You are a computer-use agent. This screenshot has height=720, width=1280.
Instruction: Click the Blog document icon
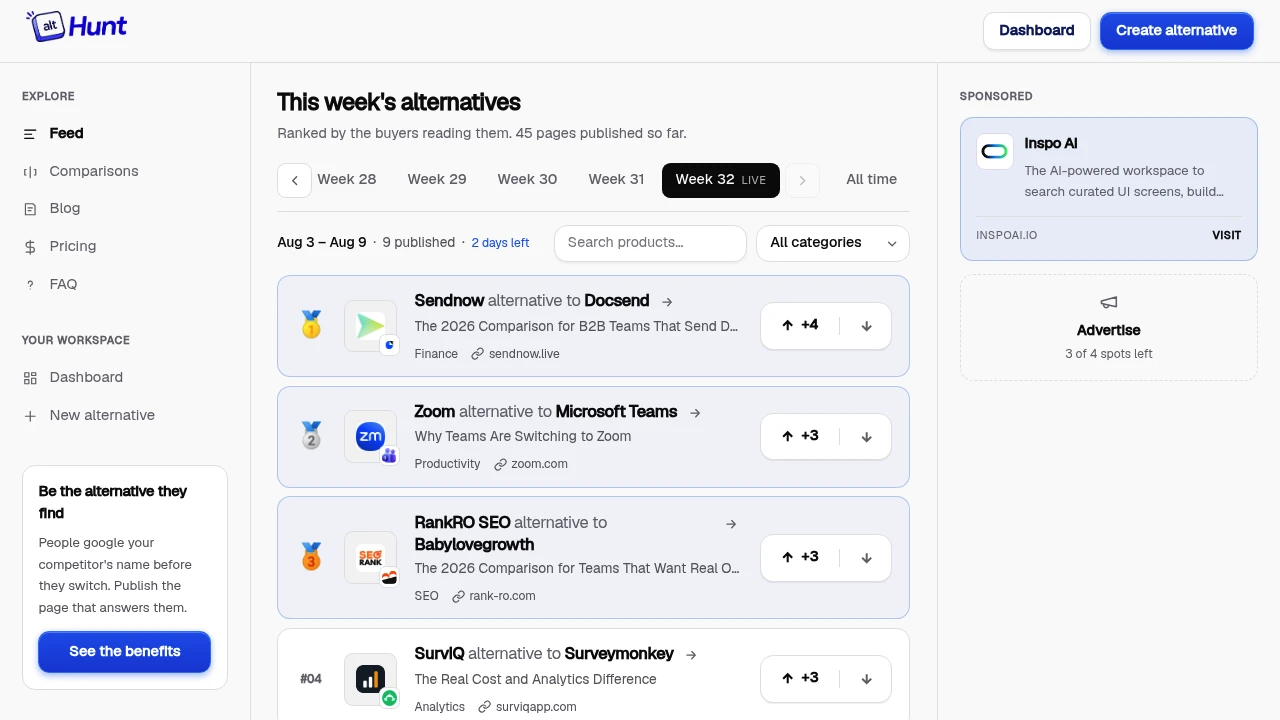[30, 209]
